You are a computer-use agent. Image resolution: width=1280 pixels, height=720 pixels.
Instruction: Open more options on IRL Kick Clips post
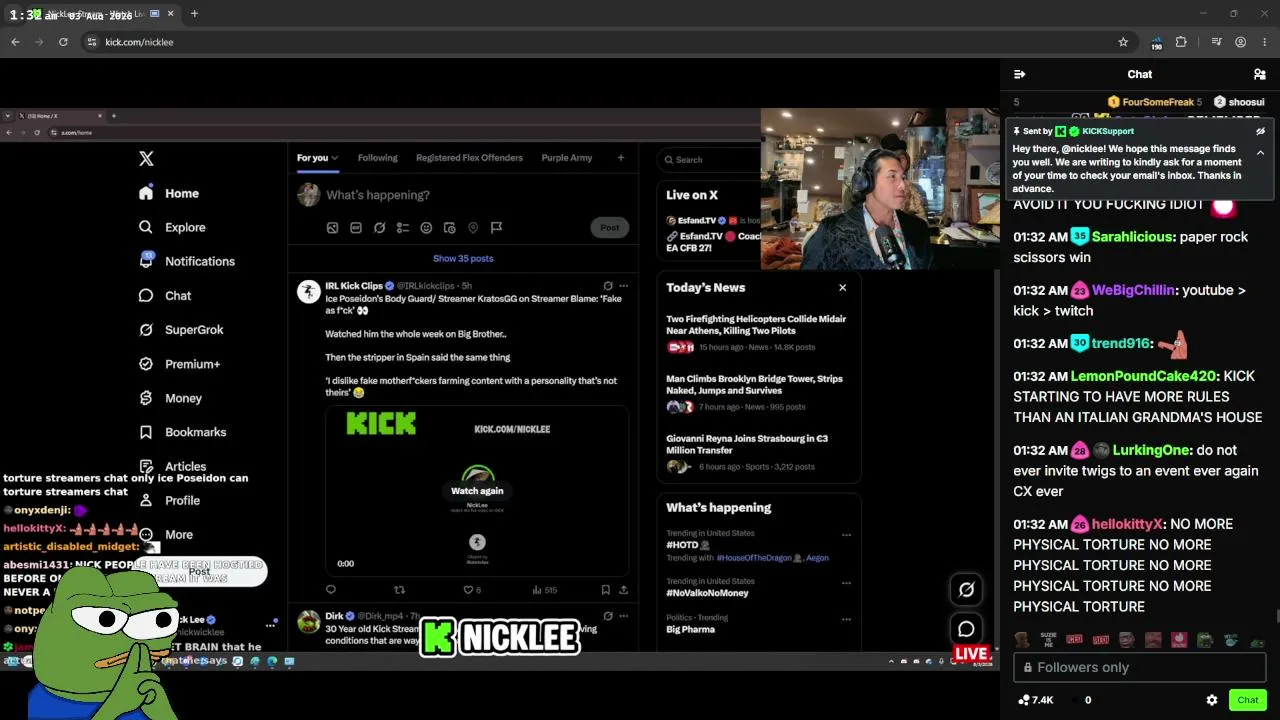(x=624, y=286)
